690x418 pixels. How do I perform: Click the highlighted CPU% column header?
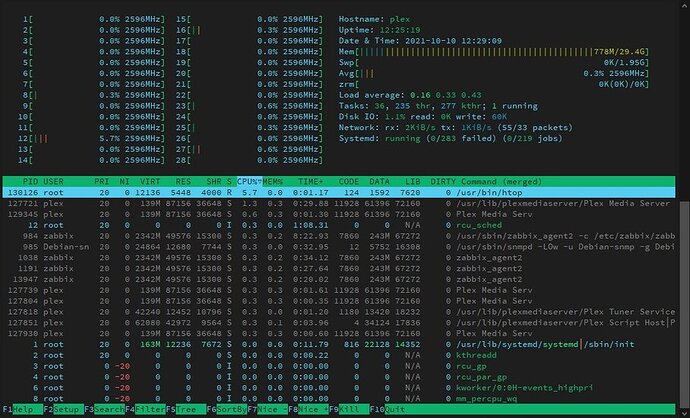click(250, 181)
